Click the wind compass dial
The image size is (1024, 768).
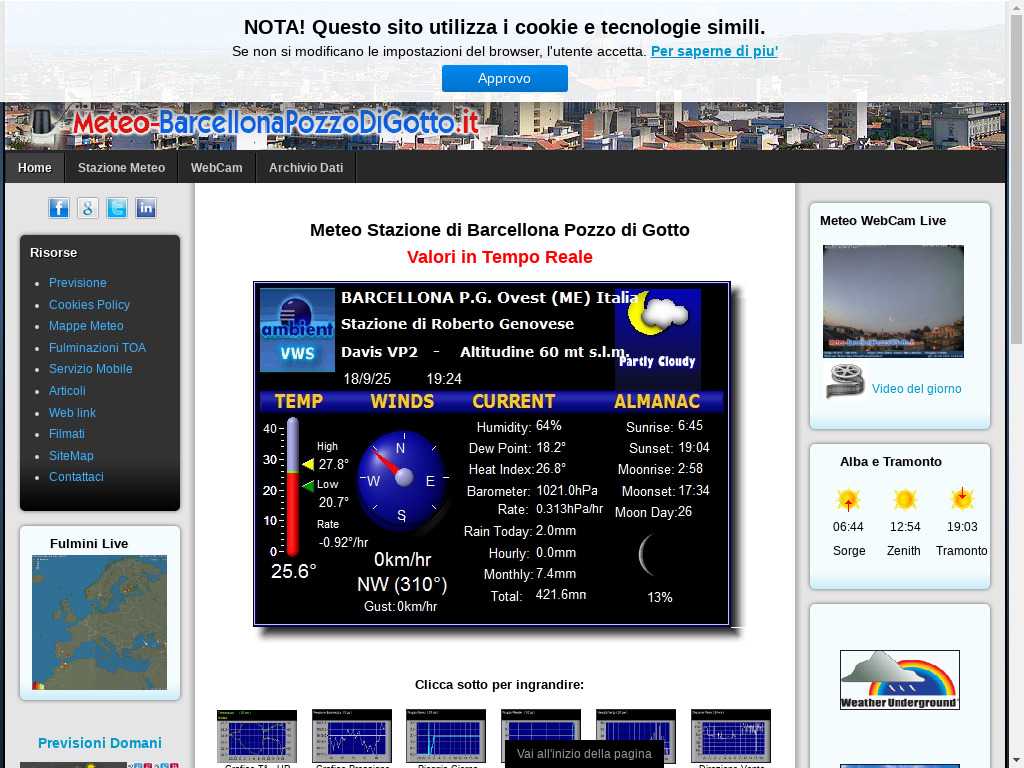coord(402,480)
